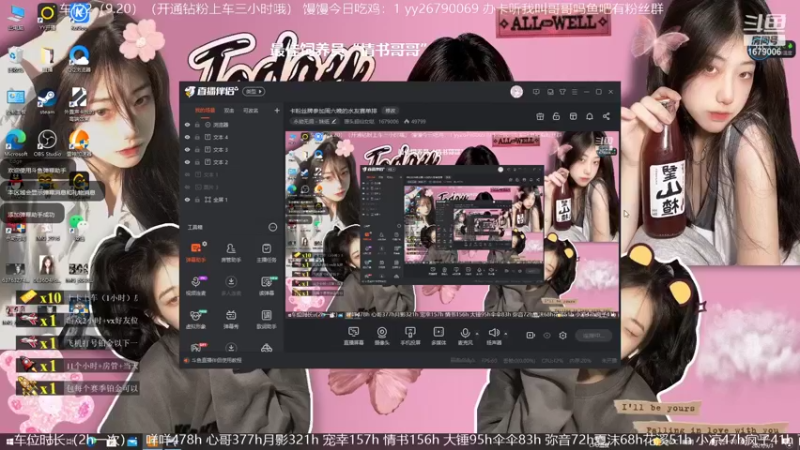Toggle the preview eye icon in bottom toolbar
This screenshot has width=800, height=450.
click(546, 335)
